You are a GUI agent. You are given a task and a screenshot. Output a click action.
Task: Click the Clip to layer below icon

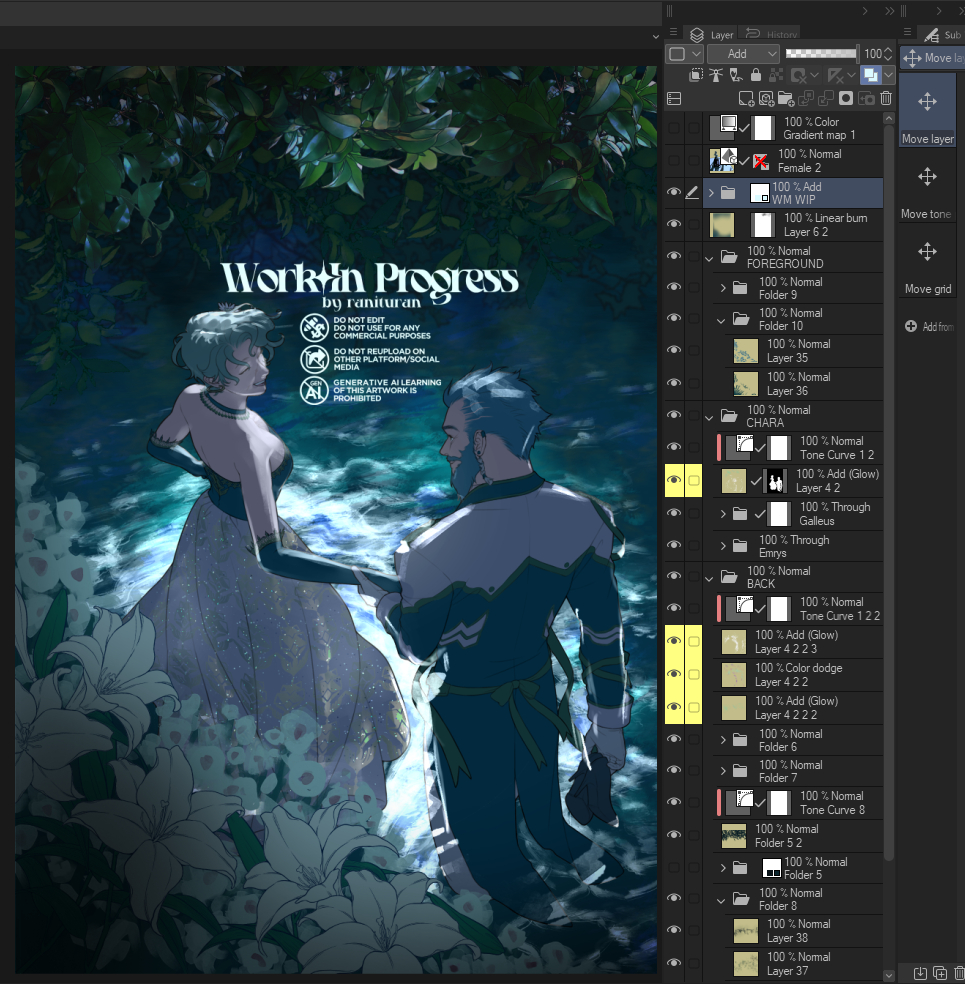pos(697,75)
